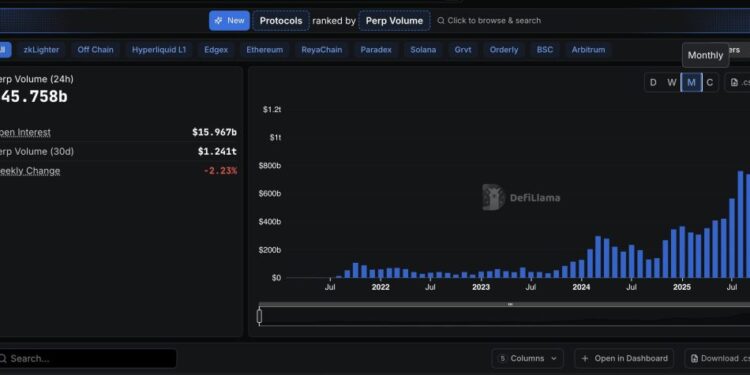
Task: Select the zkLighter chain filter
Action: coord(42,50)
